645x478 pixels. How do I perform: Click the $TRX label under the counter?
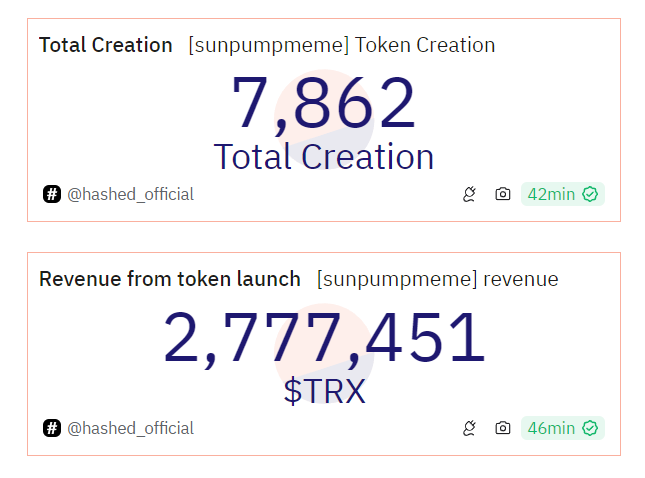pos(324,391)
